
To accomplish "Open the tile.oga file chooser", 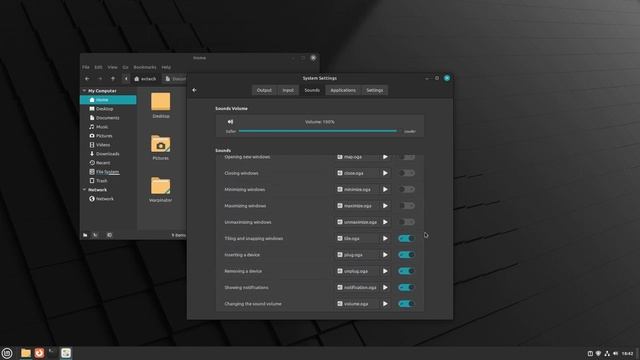I will [357, 238].
